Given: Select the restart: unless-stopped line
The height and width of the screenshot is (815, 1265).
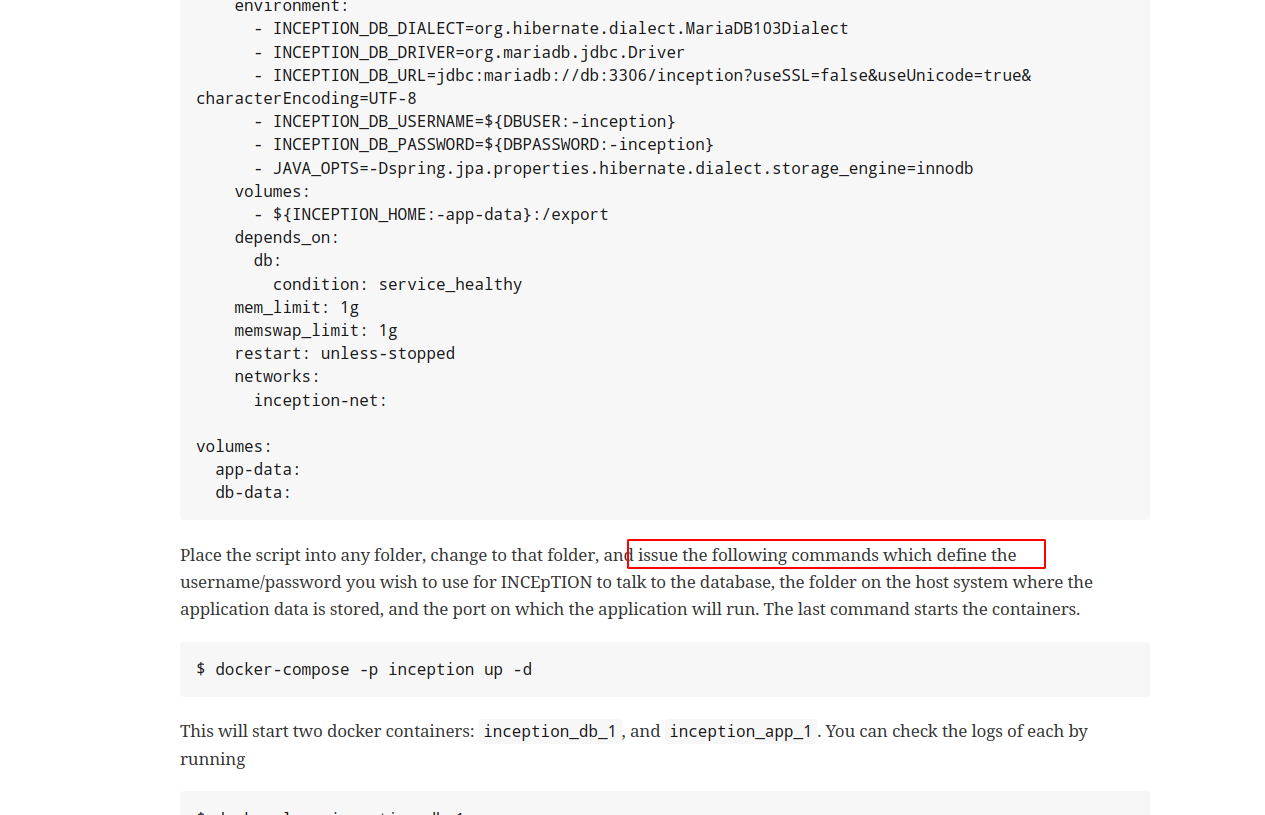Looking at the screenshot, I should point(344,353).
